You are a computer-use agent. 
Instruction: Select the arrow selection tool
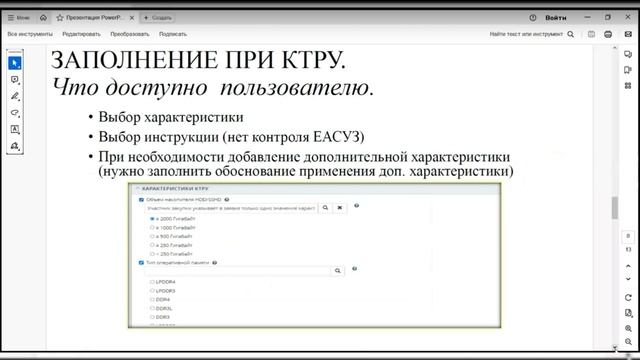click(x=15, y=63)
